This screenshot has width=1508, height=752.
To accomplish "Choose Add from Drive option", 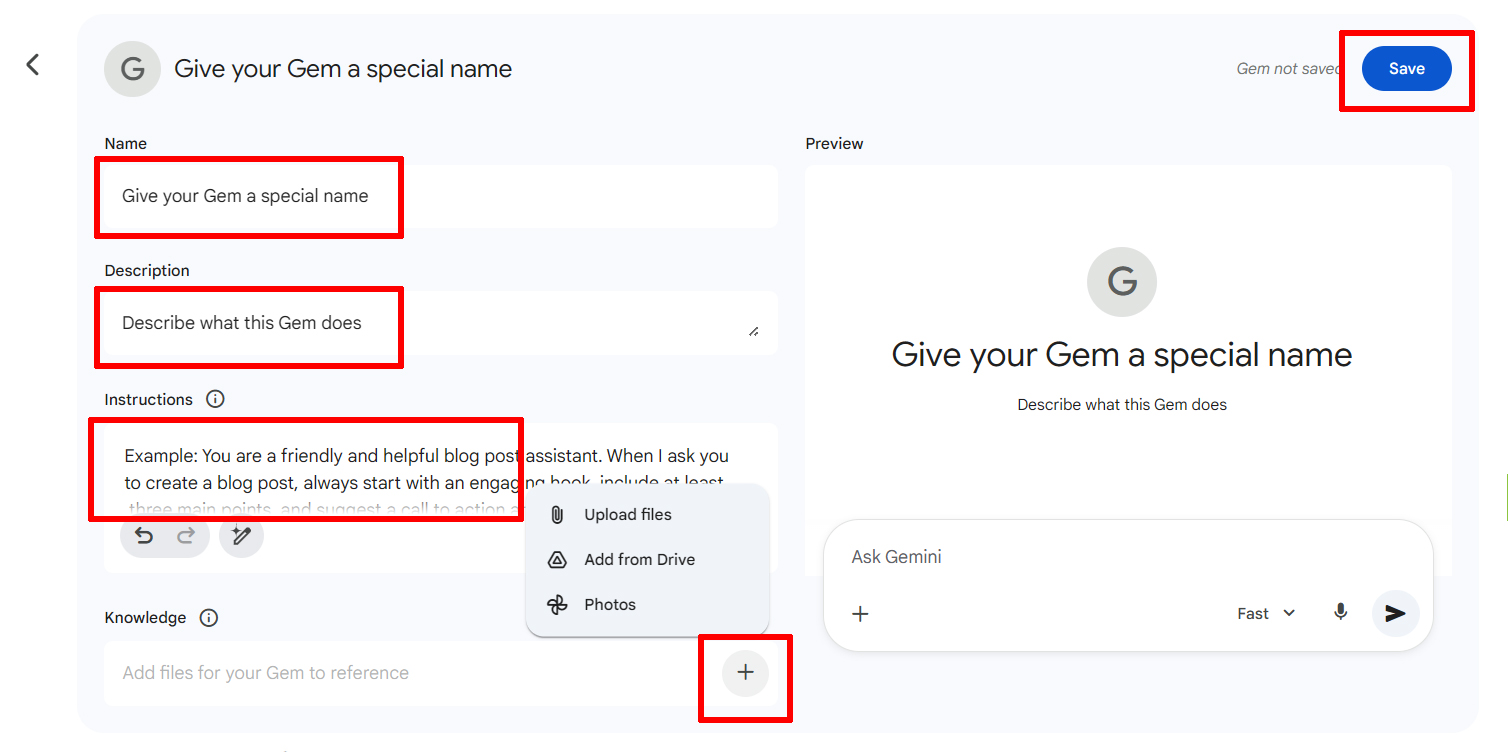I will click(639, 560).
